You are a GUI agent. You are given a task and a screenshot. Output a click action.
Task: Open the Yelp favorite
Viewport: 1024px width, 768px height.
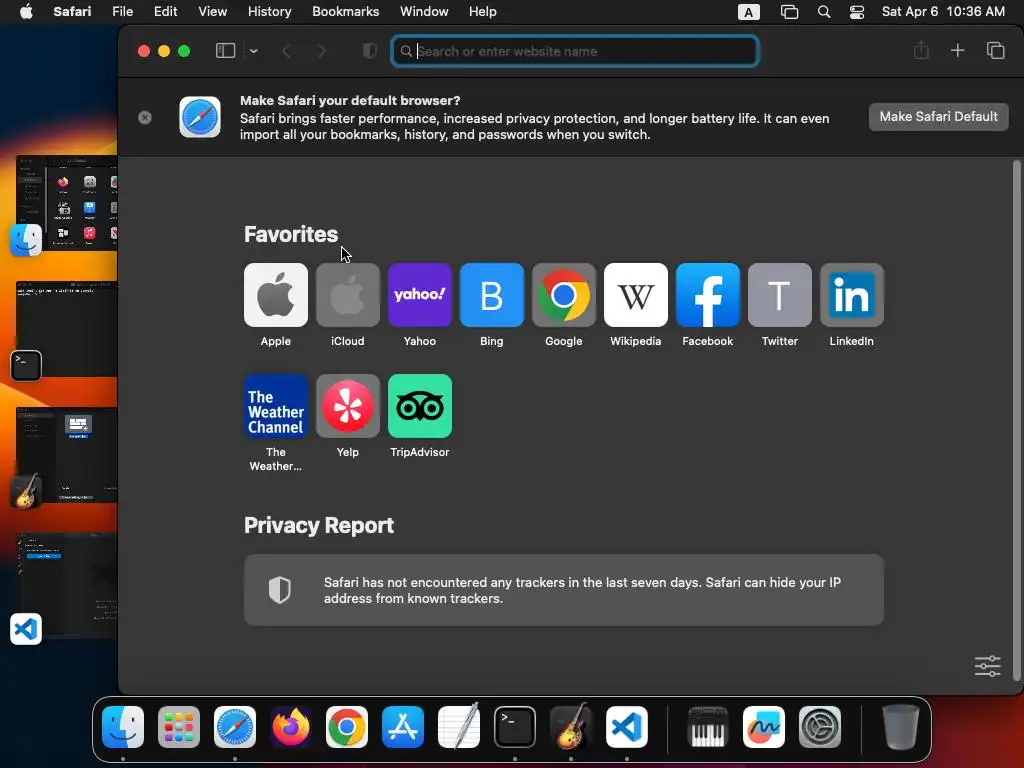click(x=347, y=406)
